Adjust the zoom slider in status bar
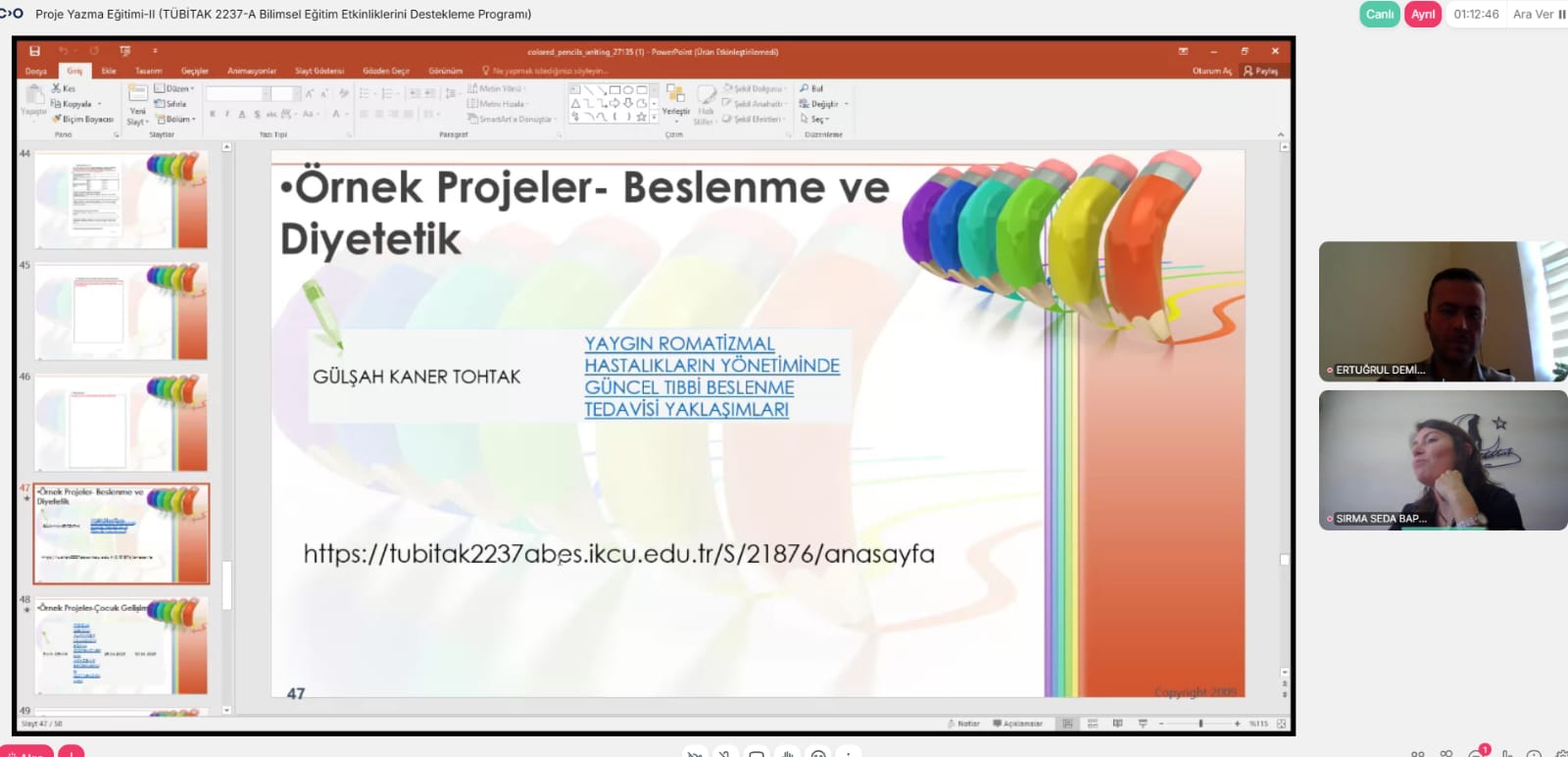This screenshot has width=1568, height=757. point(1200,724)
